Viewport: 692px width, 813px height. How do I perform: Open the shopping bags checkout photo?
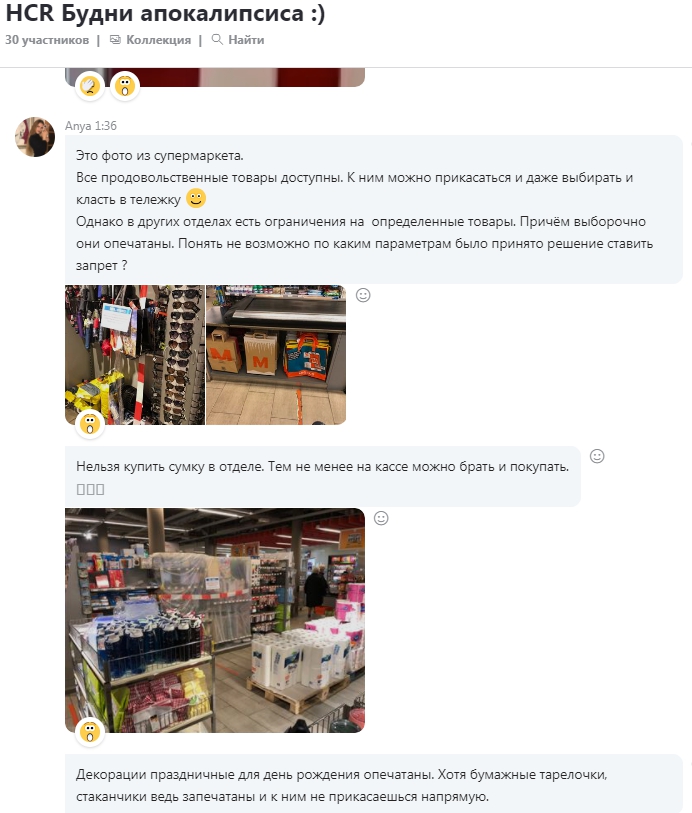[276, 355]
